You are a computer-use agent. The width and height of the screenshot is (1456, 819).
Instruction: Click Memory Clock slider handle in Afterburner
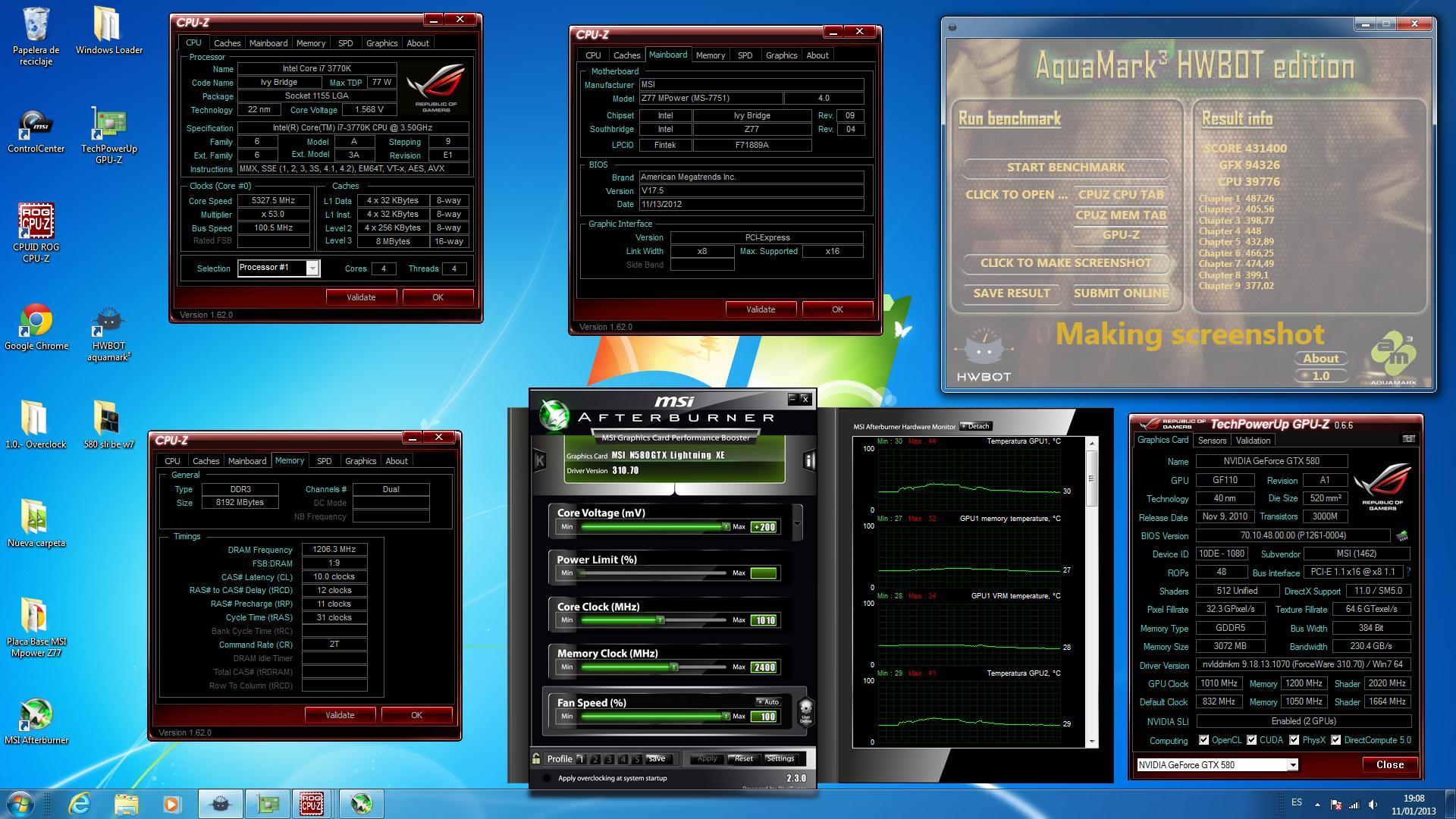coord(673,667)
